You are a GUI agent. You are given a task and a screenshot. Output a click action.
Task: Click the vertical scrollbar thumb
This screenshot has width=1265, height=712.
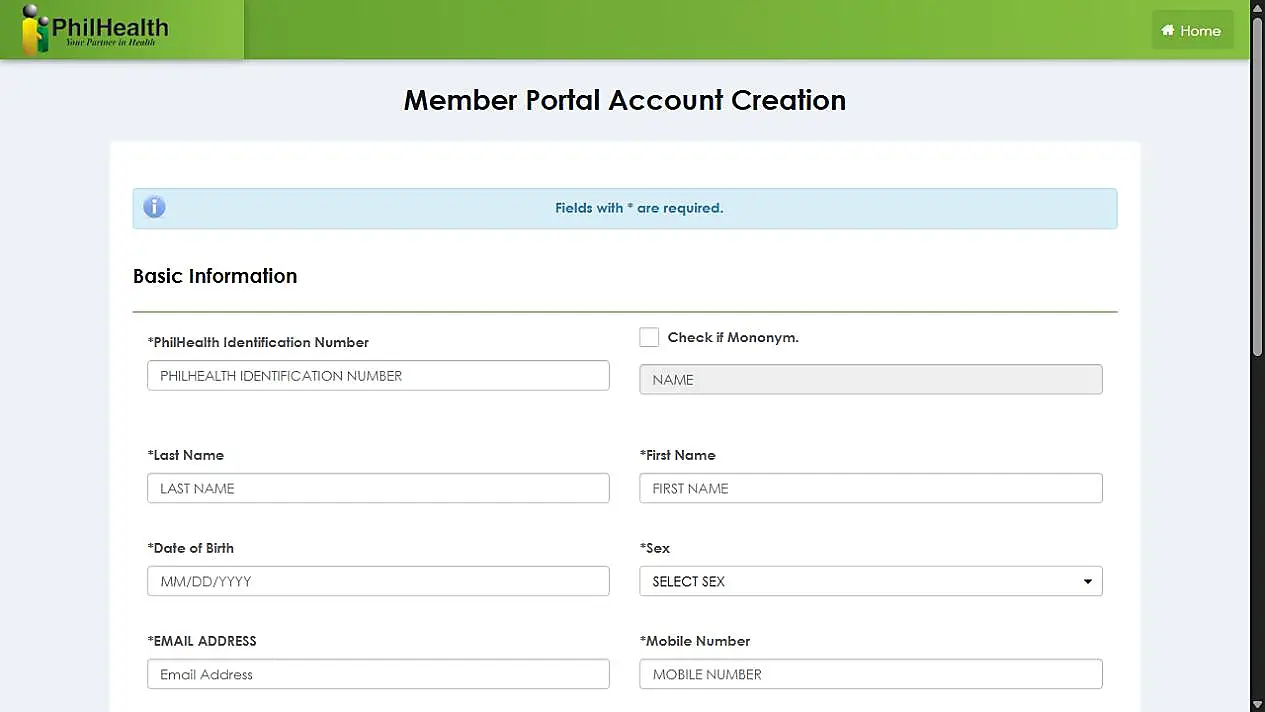point(1257,185)
